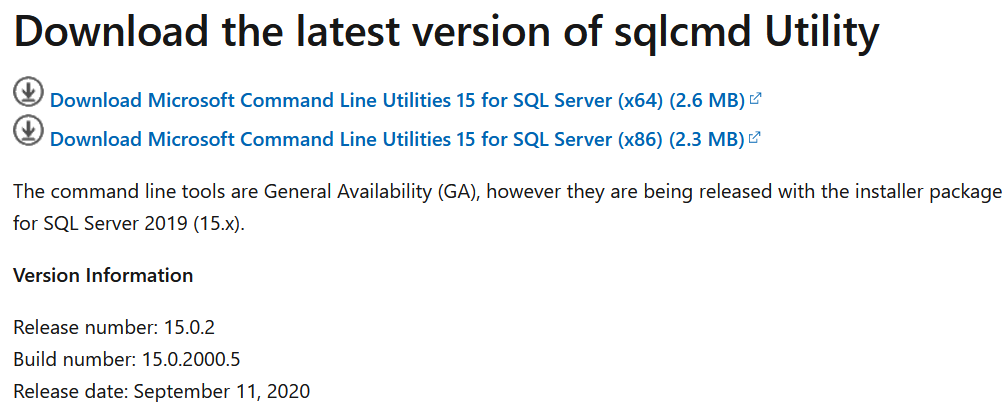
Task: Click the "(2.3 MB)" size text in the x86 link
Action: pos(707,139)
